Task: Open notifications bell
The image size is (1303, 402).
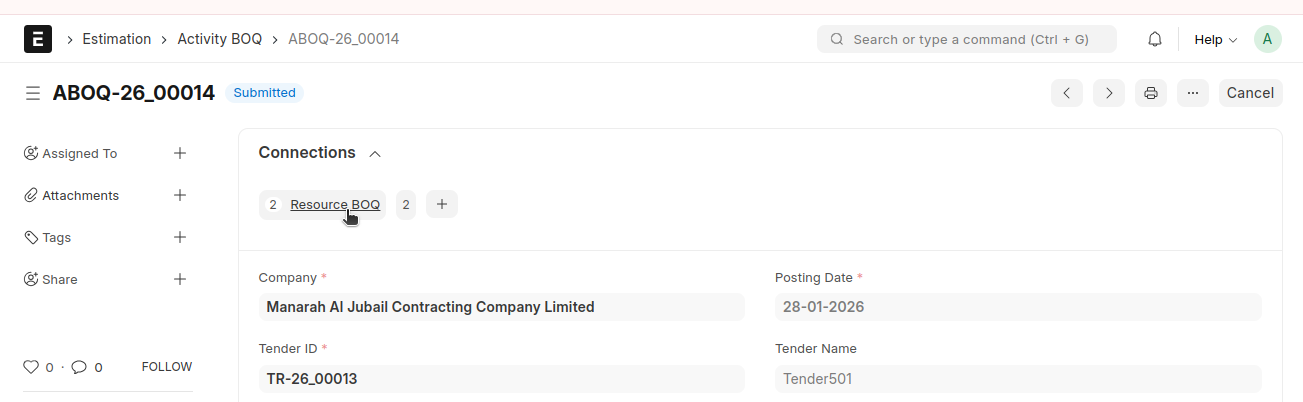Action: (x=1155, y=39)
